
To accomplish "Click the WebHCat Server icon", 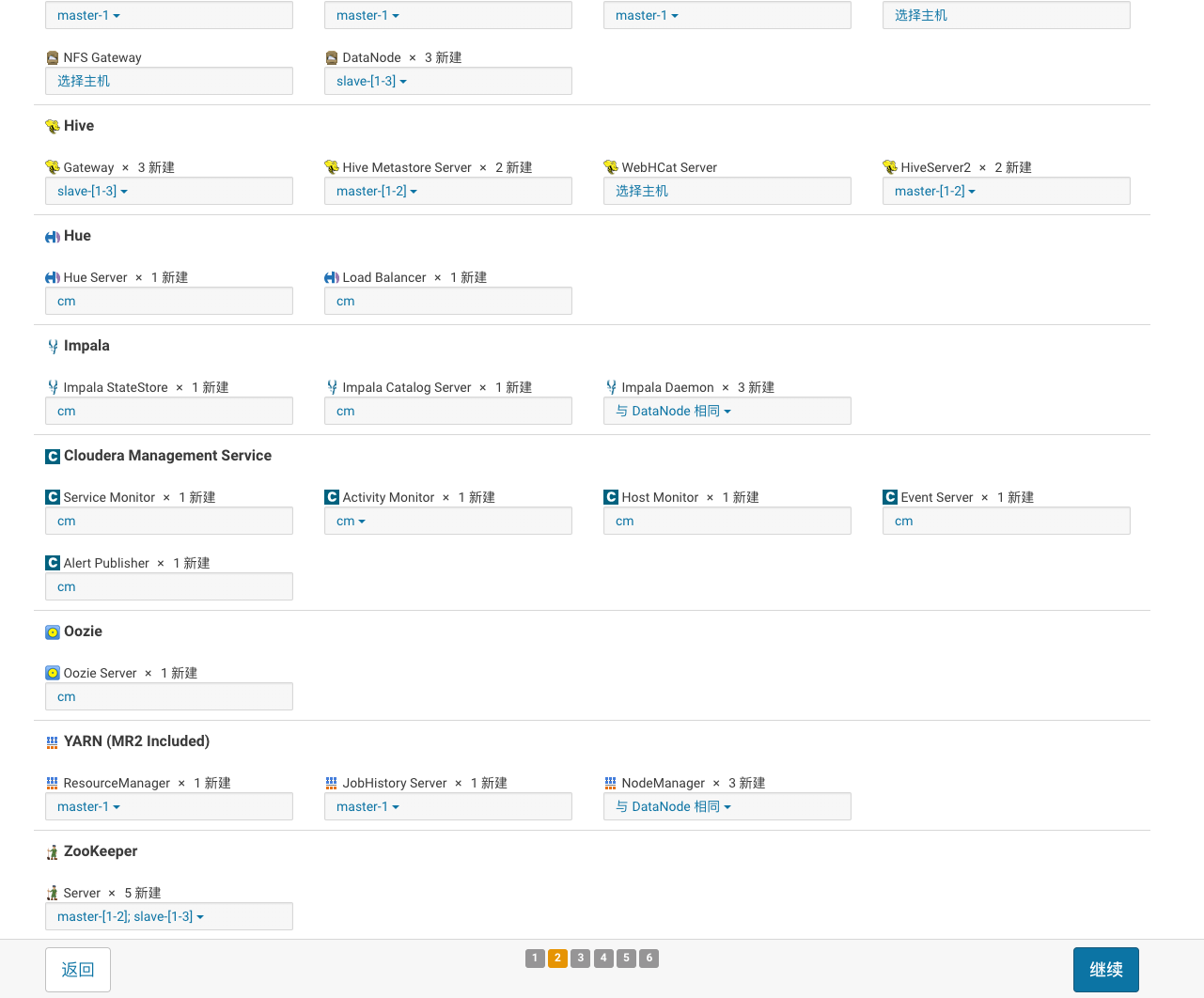I will coord(611,167).
